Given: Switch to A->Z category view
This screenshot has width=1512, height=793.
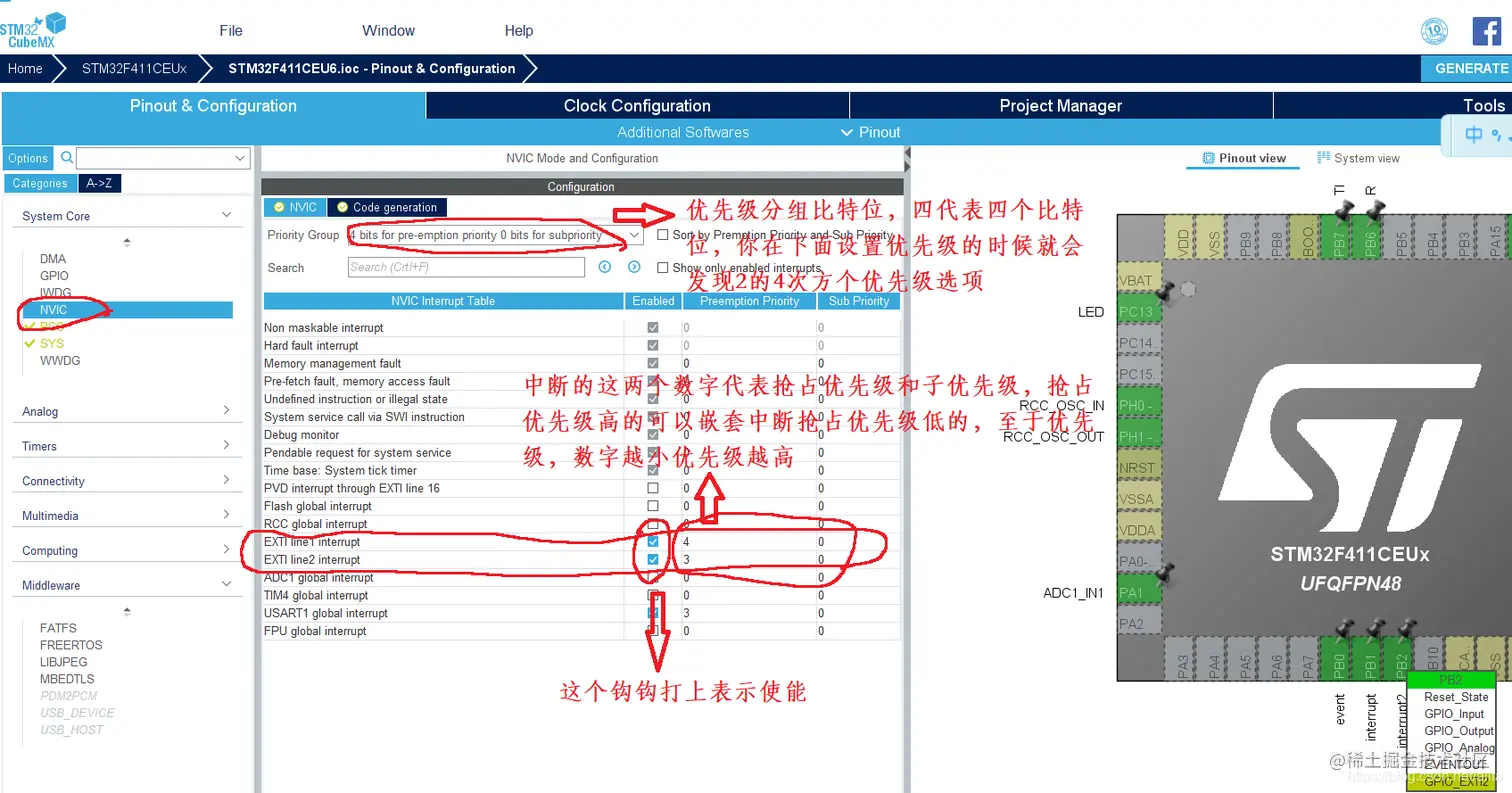Looking at the screenshot, I should point(100,183).
